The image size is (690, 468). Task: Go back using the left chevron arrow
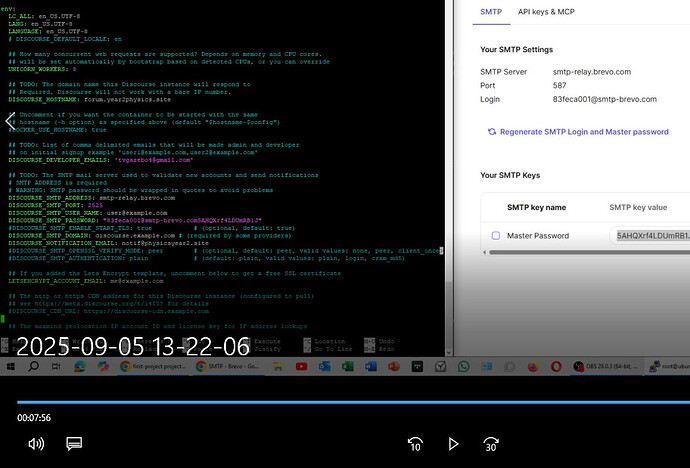(x=11, y=121)
